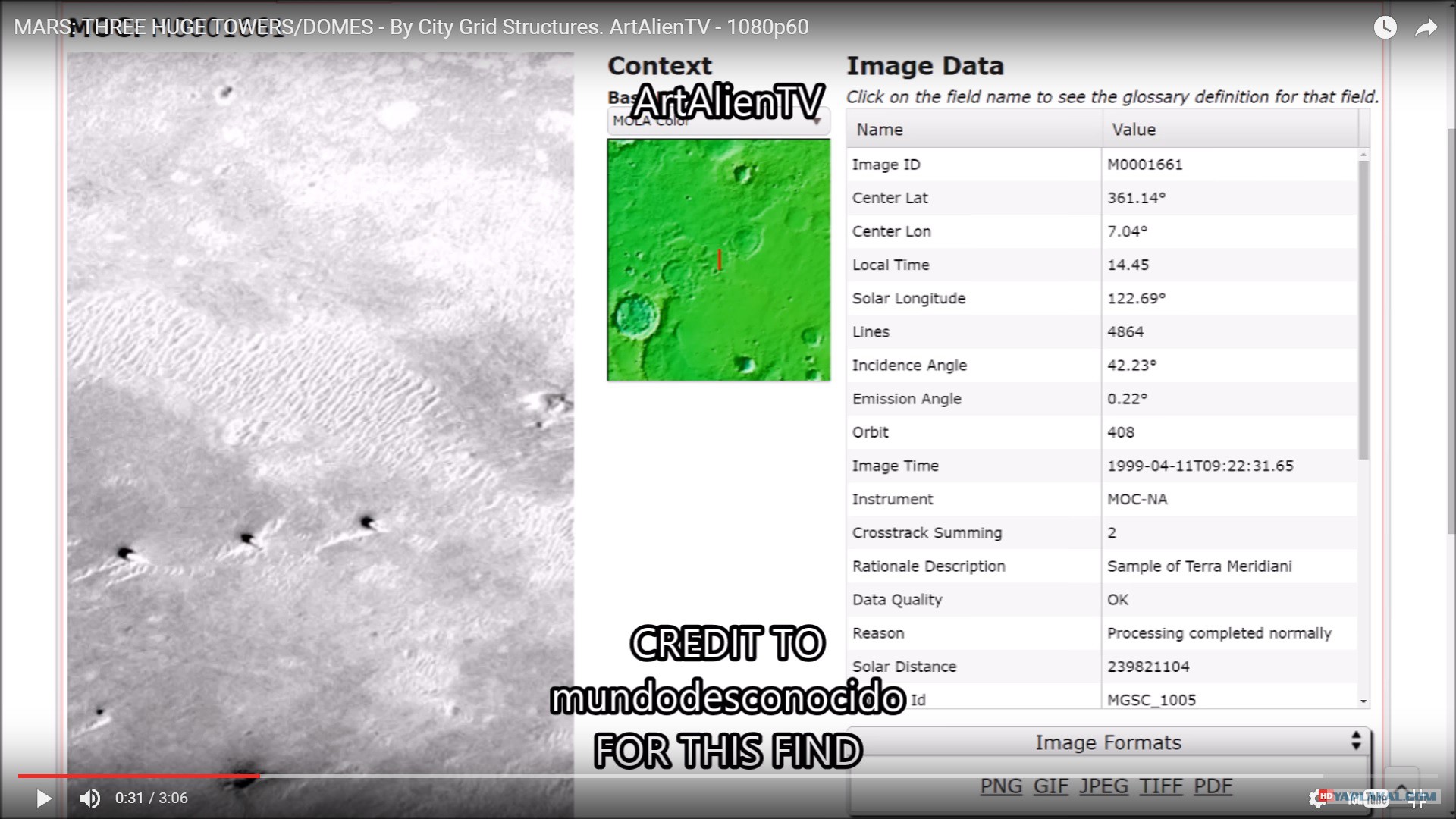Seek on the red video progress bar
This screenshot has width=1456, height=819.
pyautogui.click(x=139, y=776)
